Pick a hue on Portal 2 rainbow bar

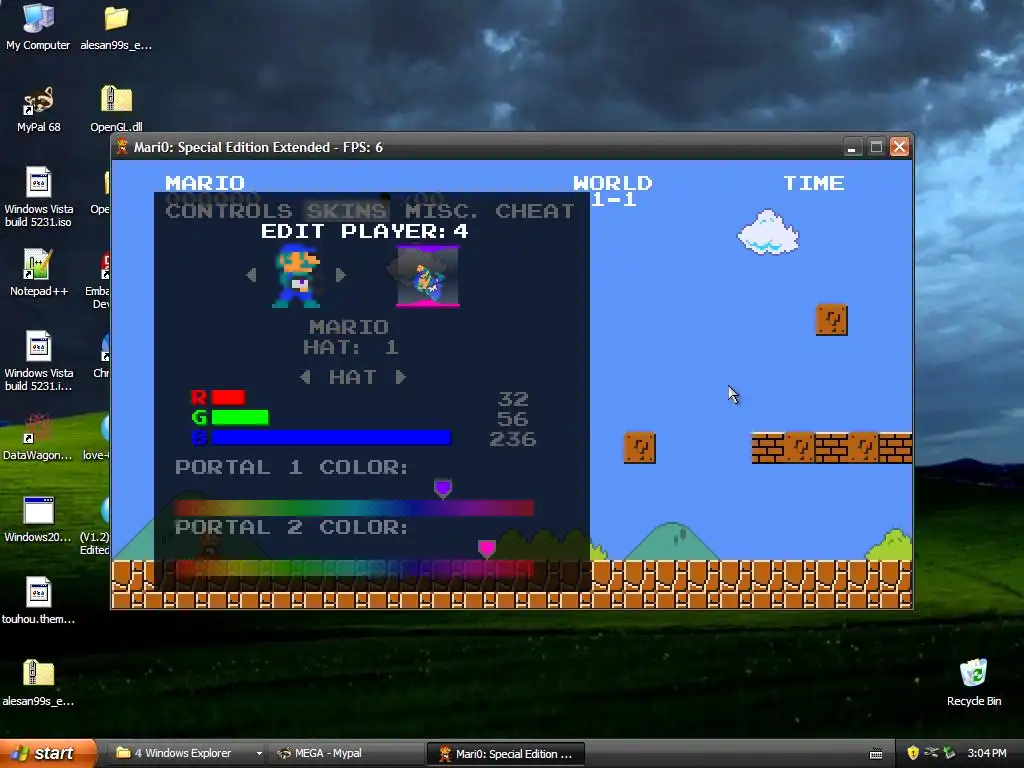point(354,568)
